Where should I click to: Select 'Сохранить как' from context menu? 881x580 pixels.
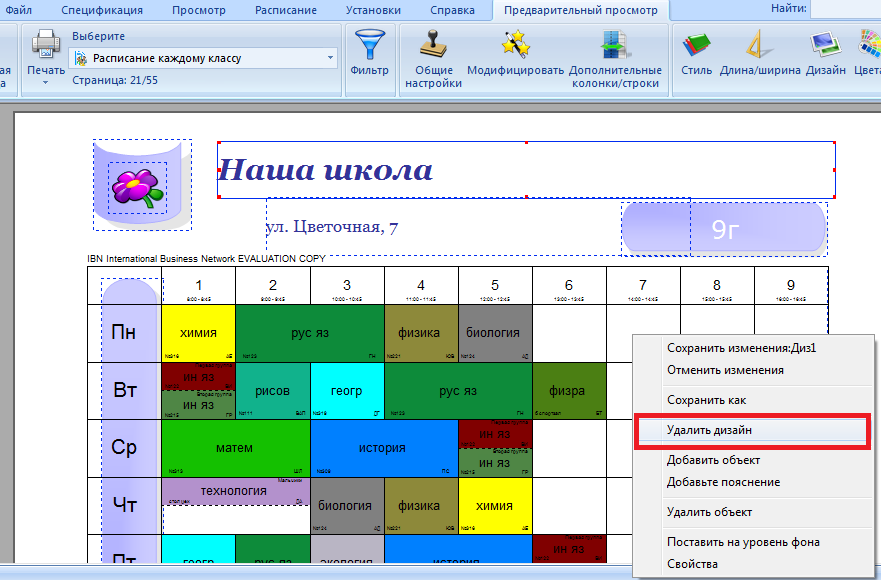pyautogui.click(x=706, y=400)
